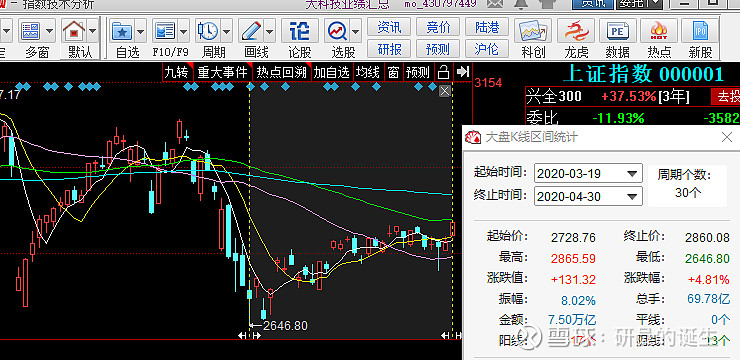Click the 资讯 toolbar button

point(389,27)
